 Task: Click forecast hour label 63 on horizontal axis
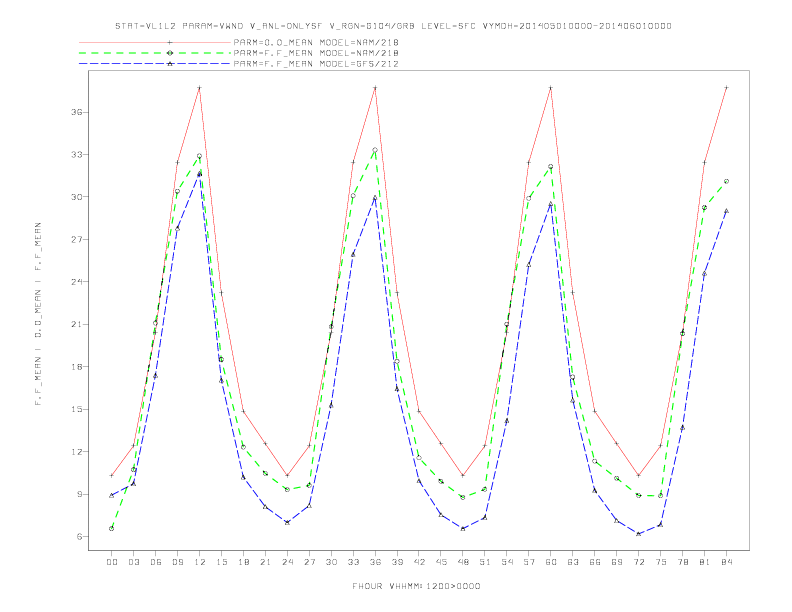pyautogui.click(x=573, y=562)
